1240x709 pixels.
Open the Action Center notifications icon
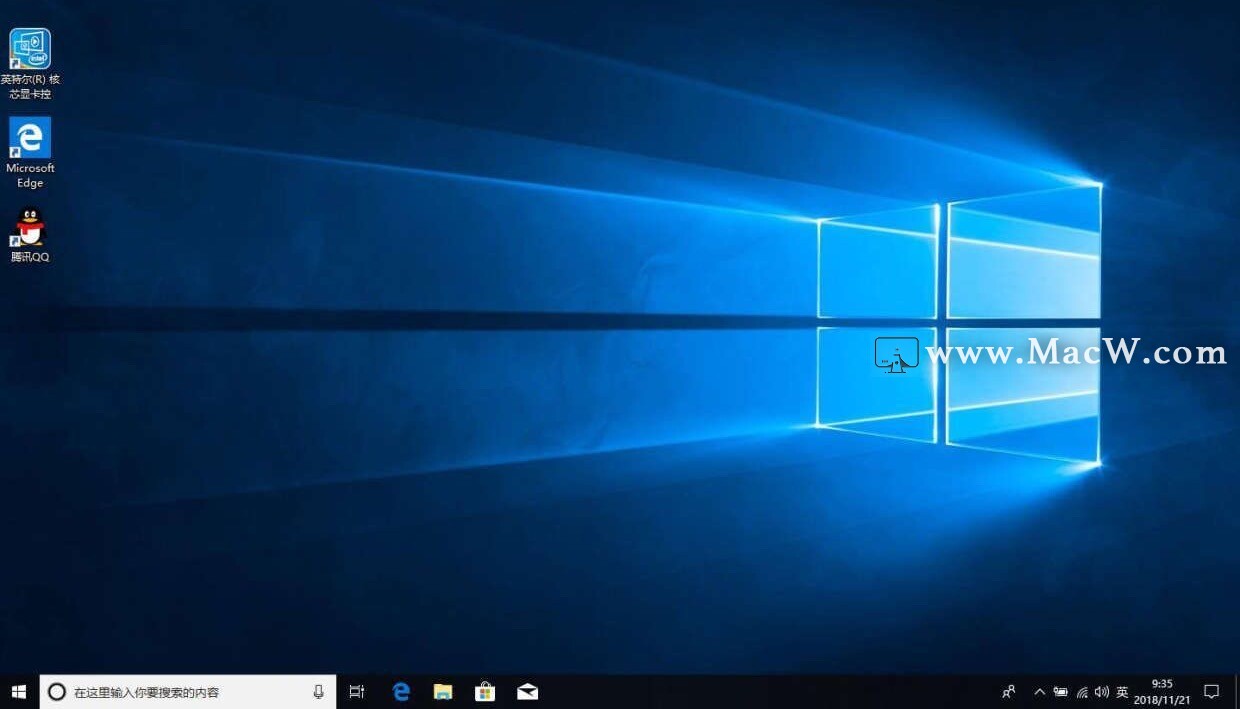[x=1211, y=691]
